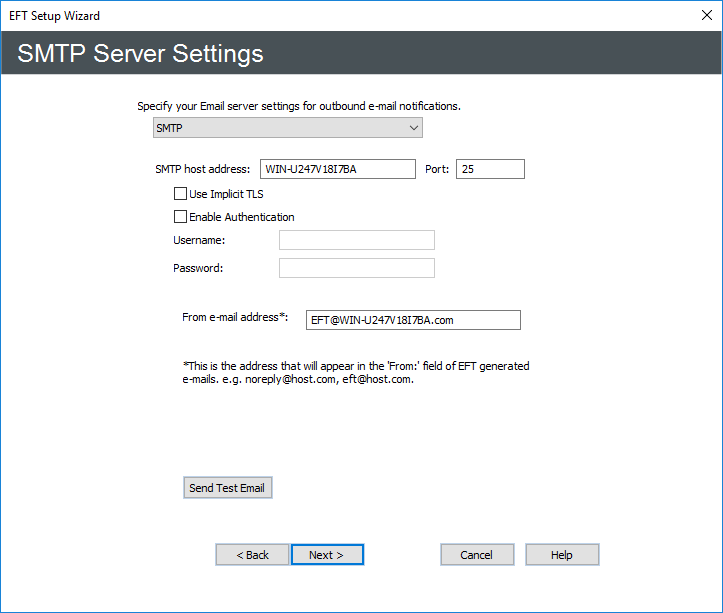Select the Password input box
The height and width of the screenshot is (613, 723).
click(356, 268)
